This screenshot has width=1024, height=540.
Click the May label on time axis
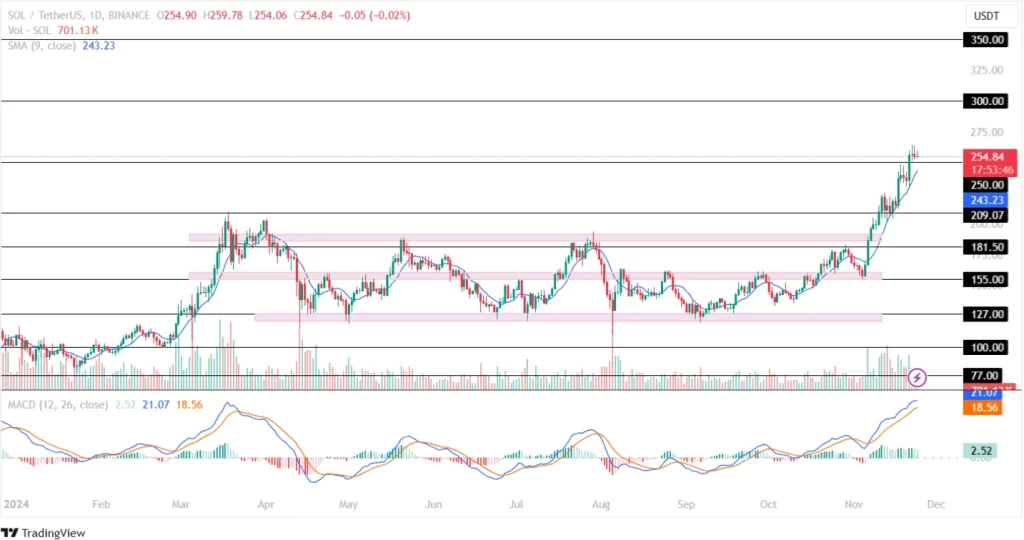click(348, 504)
